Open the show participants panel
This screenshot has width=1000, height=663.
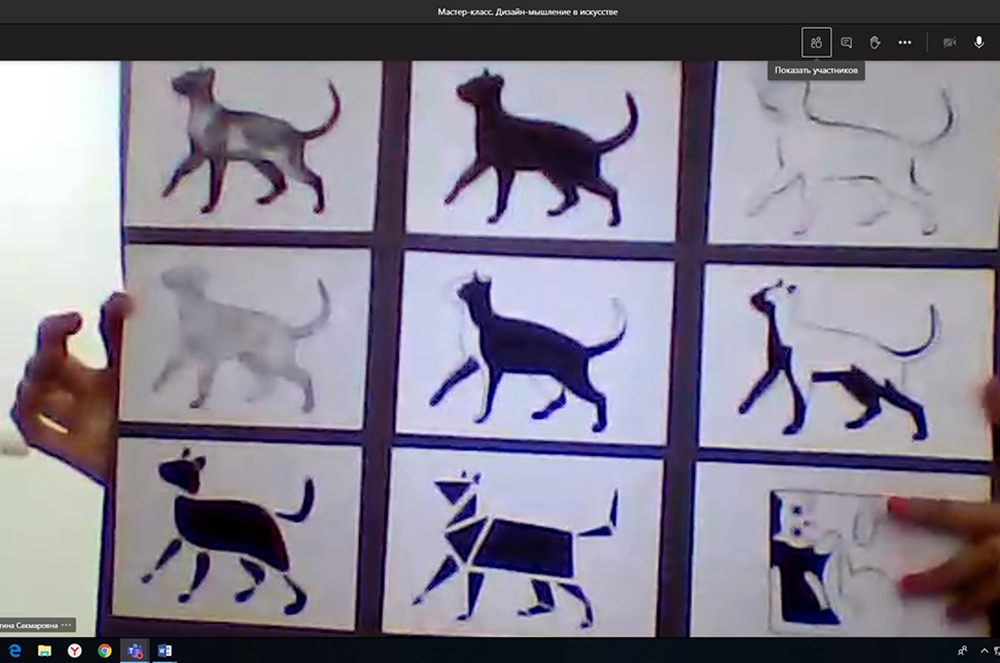[x=816, y=43]
